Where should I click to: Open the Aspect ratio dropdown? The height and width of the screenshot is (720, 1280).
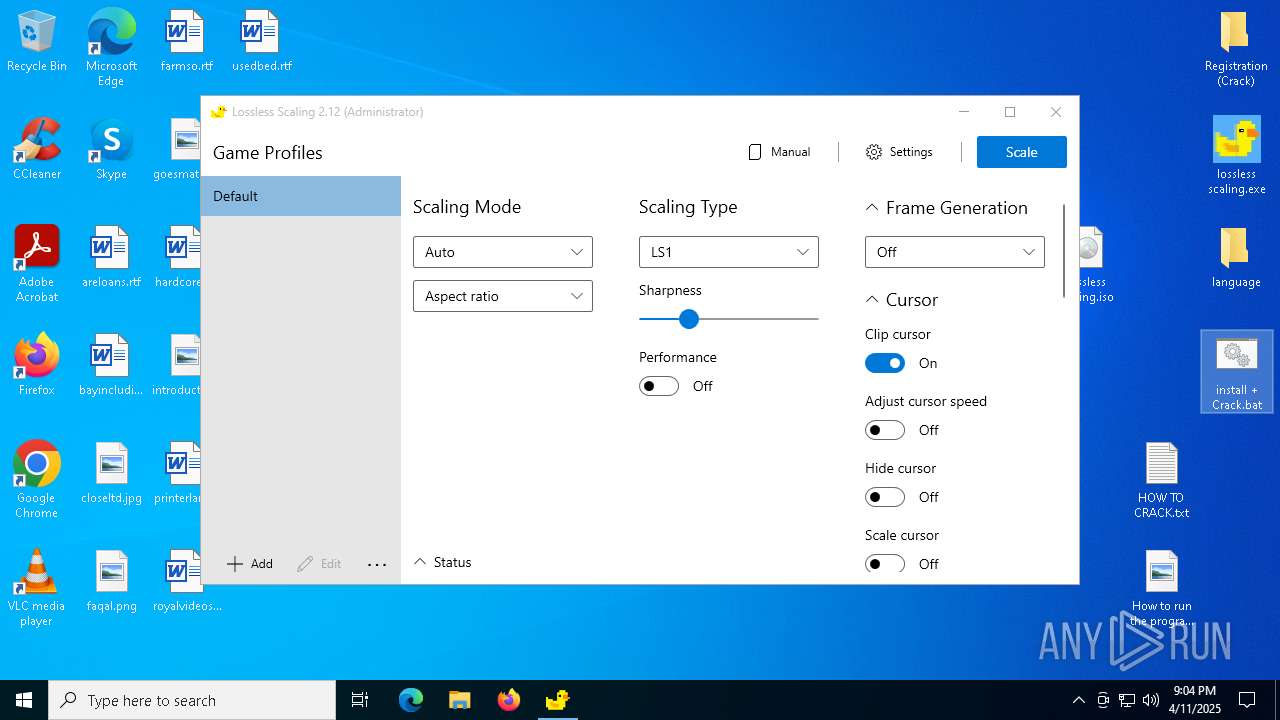coord(503,296)
